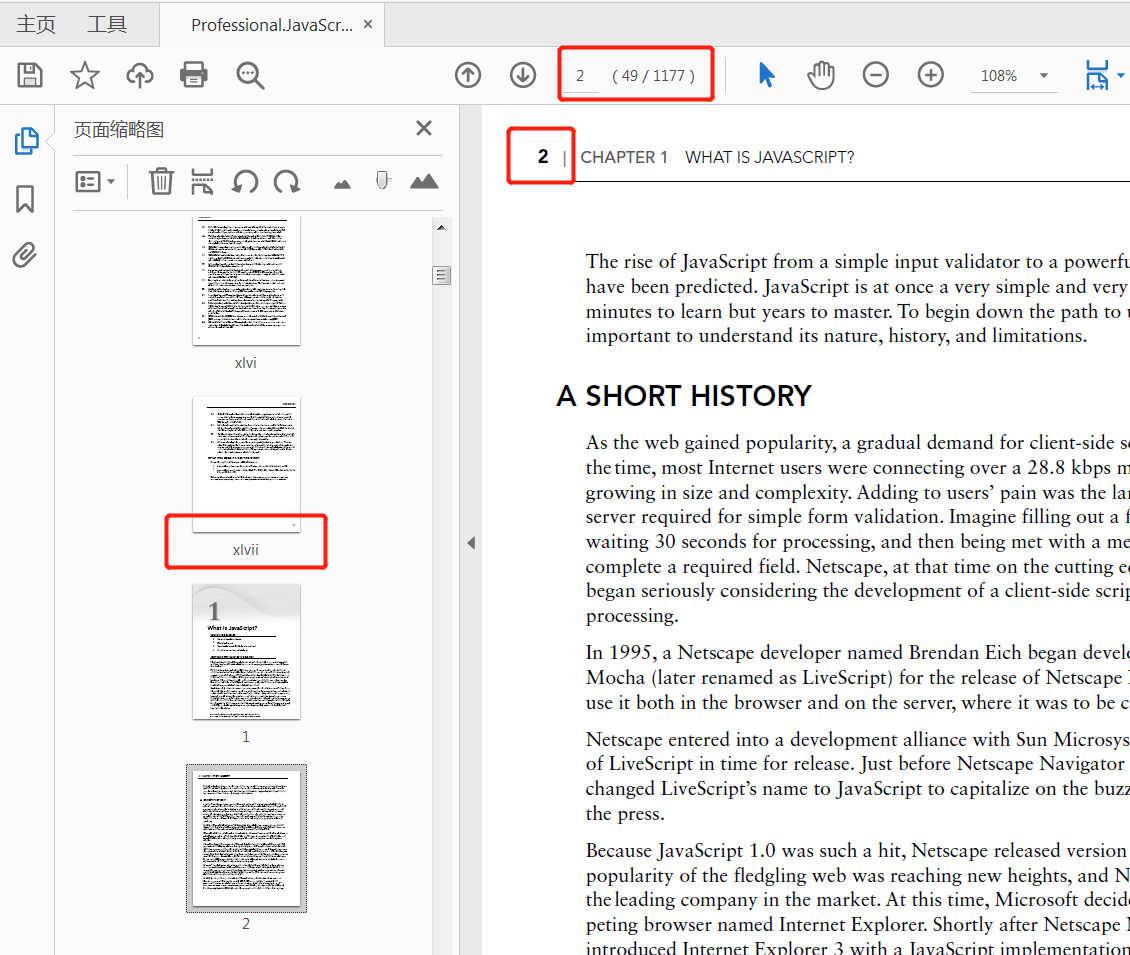
Task: Open the bookmarks panel icon
Action: 25,198
